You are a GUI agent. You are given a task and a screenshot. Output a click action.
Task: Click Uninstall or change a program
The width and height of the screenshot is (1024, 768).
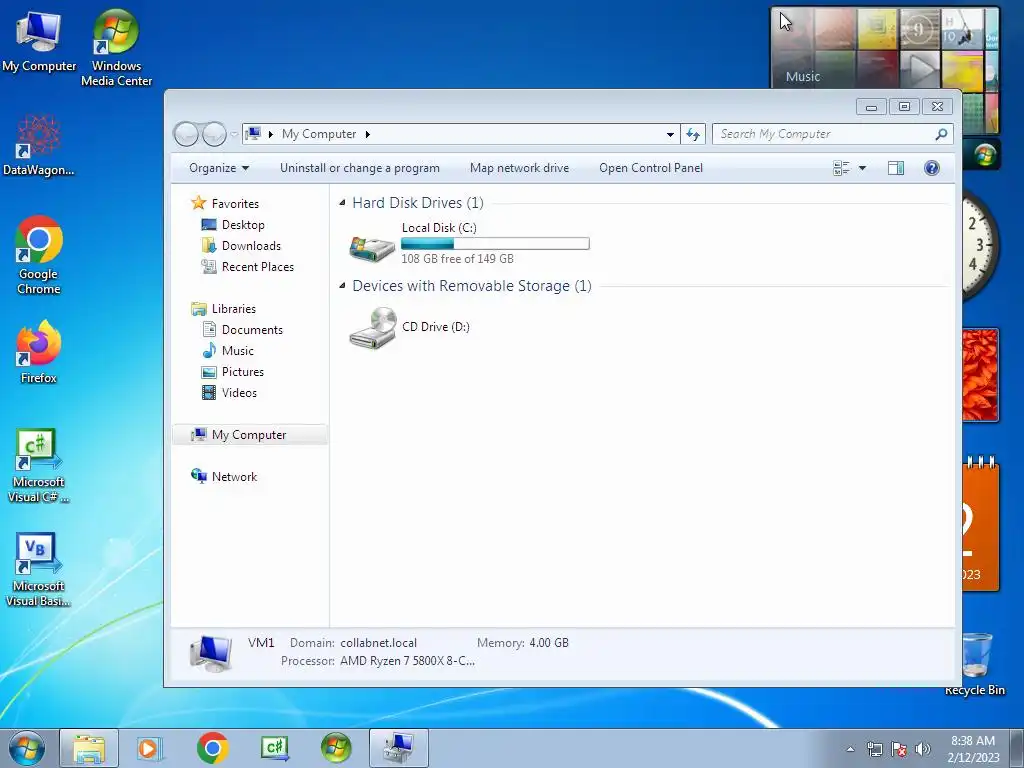[x=360, y=168]
